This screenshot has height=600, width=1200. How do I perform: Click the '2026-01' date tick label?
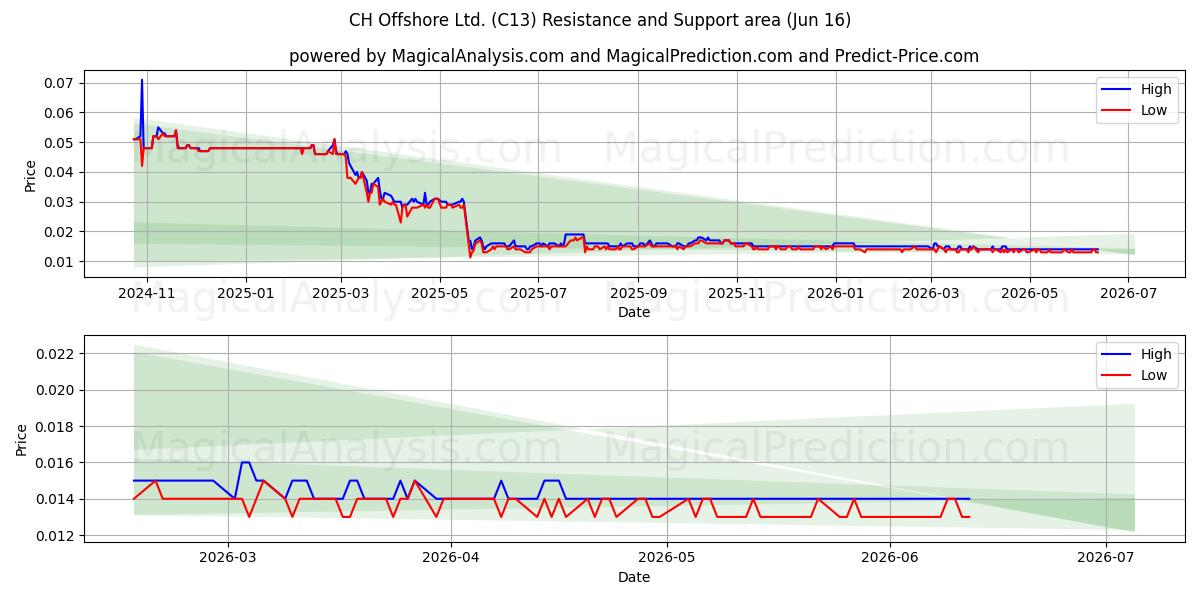pos(835,293)
